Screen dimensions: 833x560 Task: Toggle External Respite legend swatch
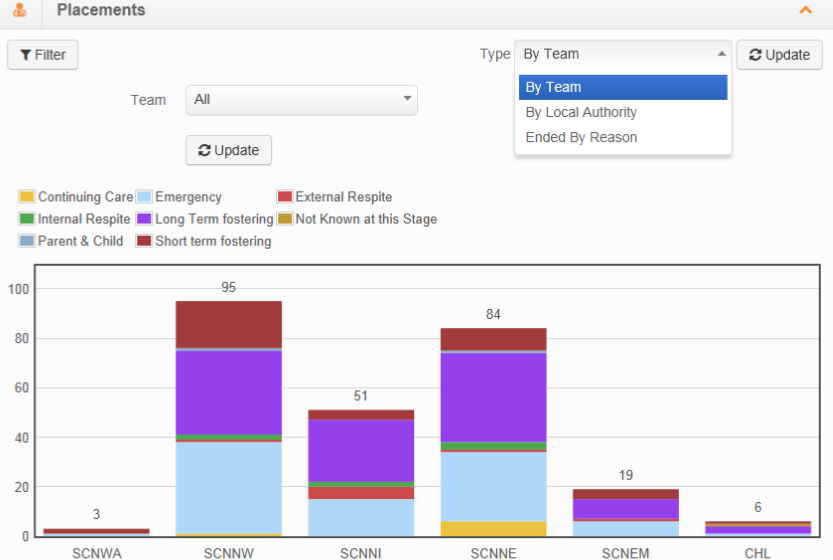tap(285, 196)
